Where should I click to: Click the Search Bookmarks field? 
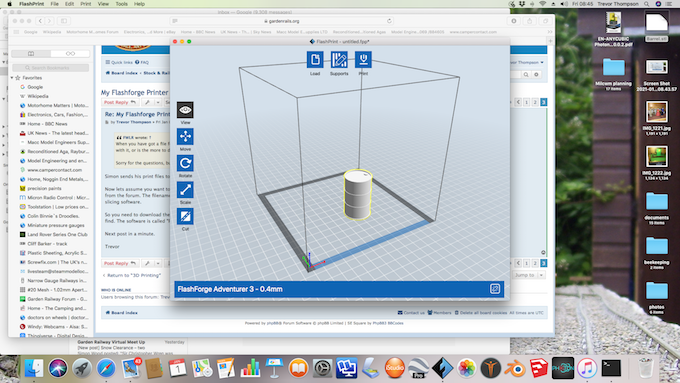click(x=50, y=68)
